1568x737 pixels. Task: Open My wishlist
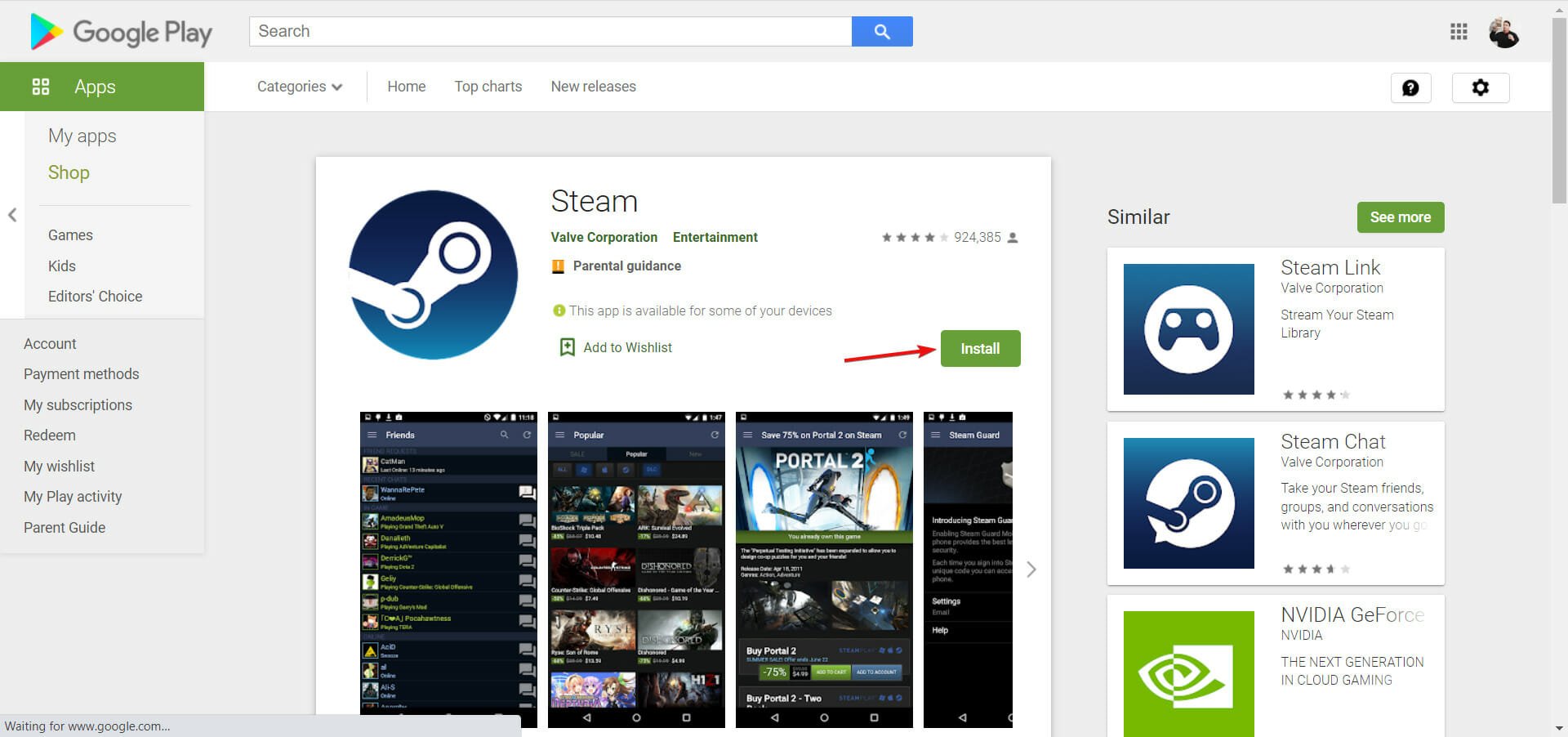click(x=59, y=467)
